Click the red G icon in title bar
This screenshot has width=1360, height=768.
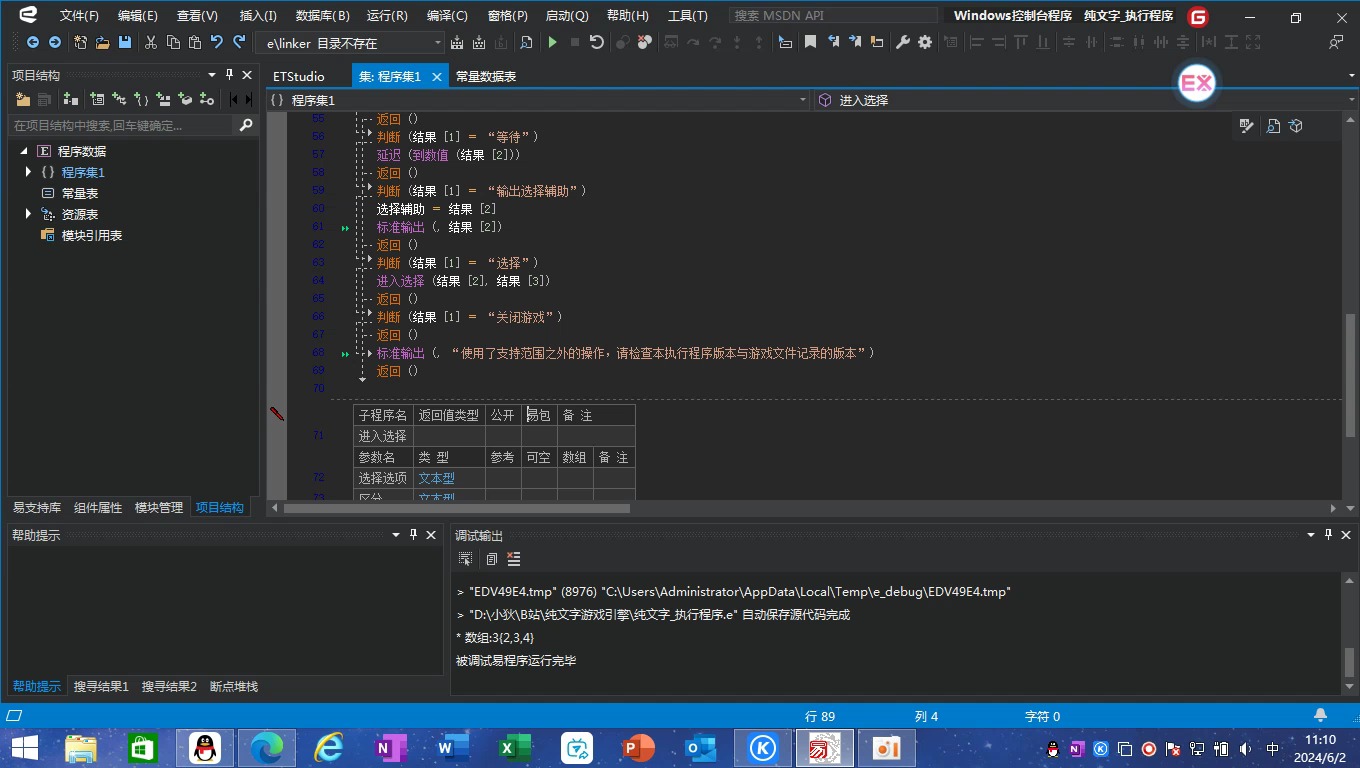pyautogui.click(x=1198, y=16)
